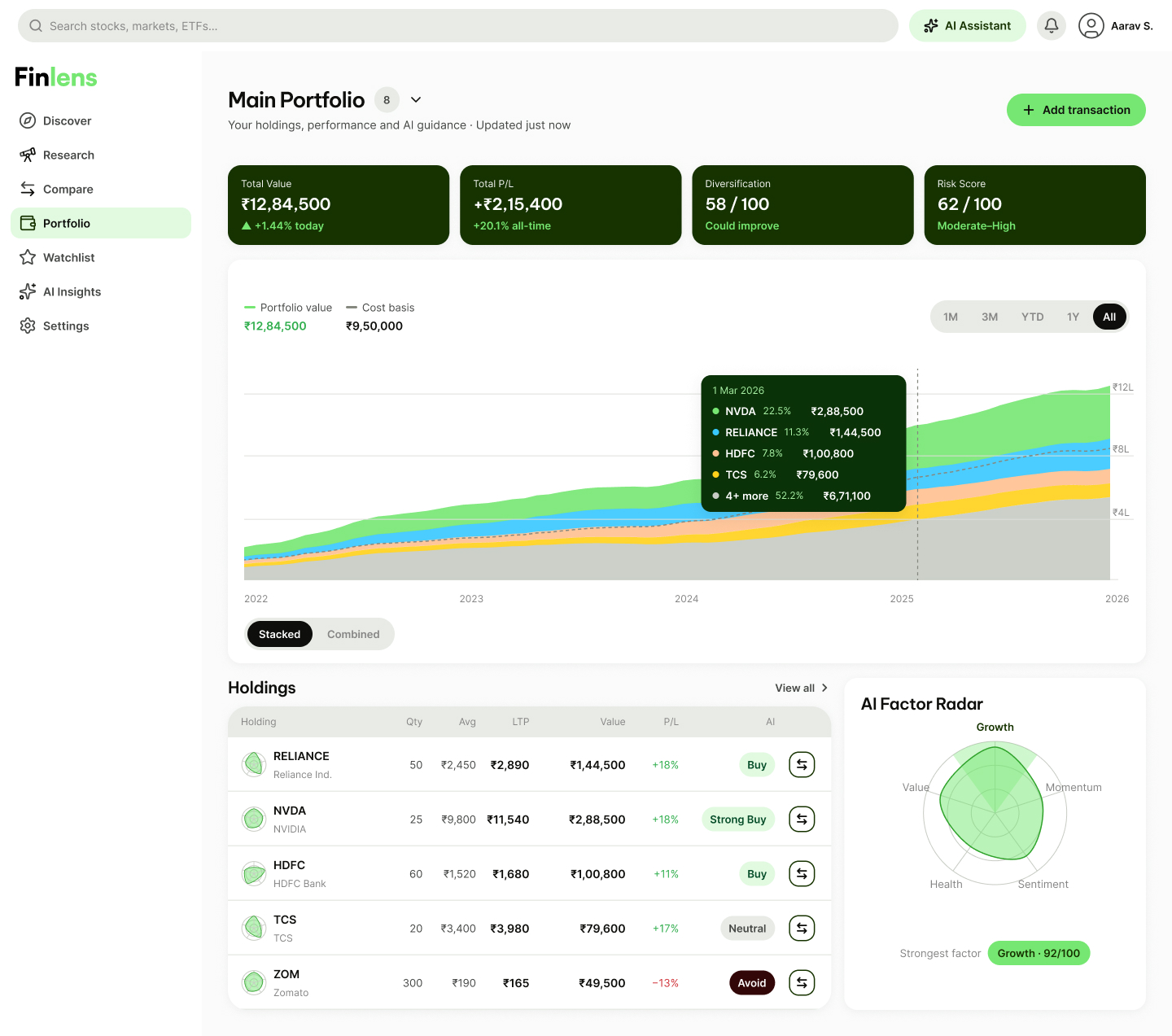Select Combined chart mode

point(353,634)
